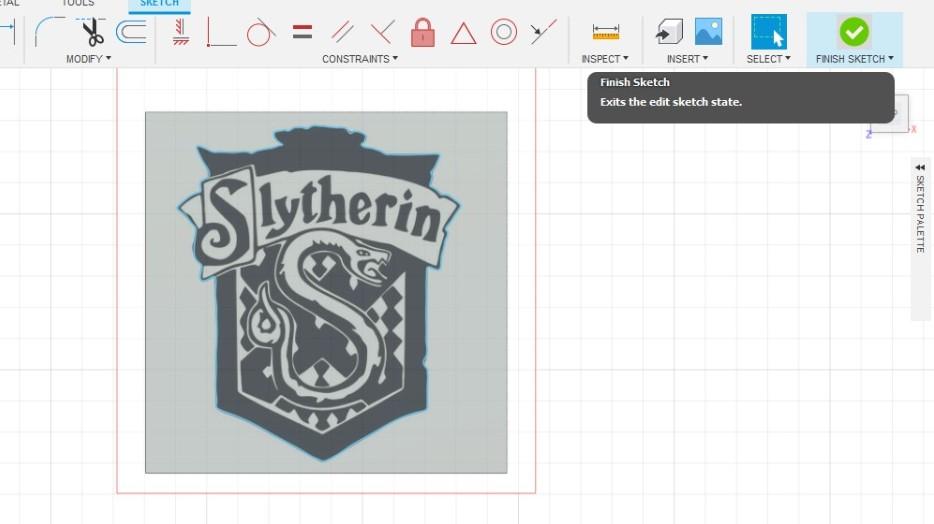Choose the Parallel constraint

(343, 32)
